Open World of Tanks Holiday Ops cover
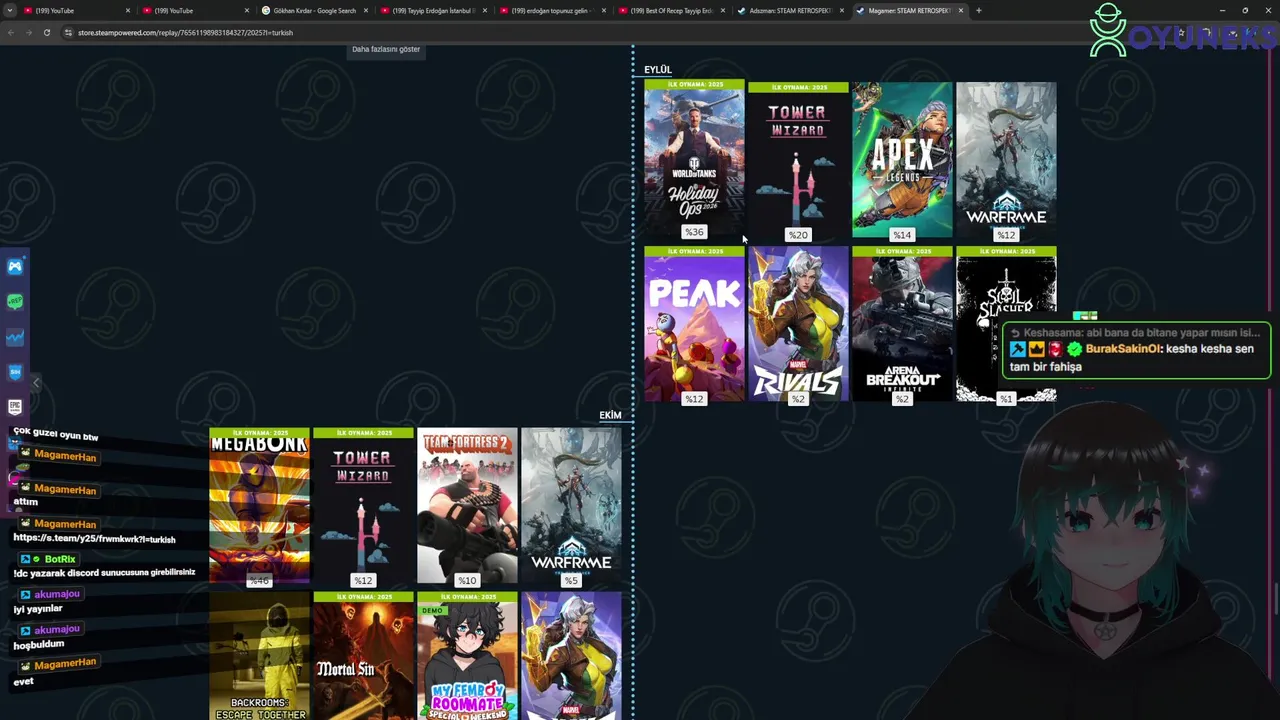Image resolution: width=1280 pixels, height=720 pixels. tap(694, 159)
